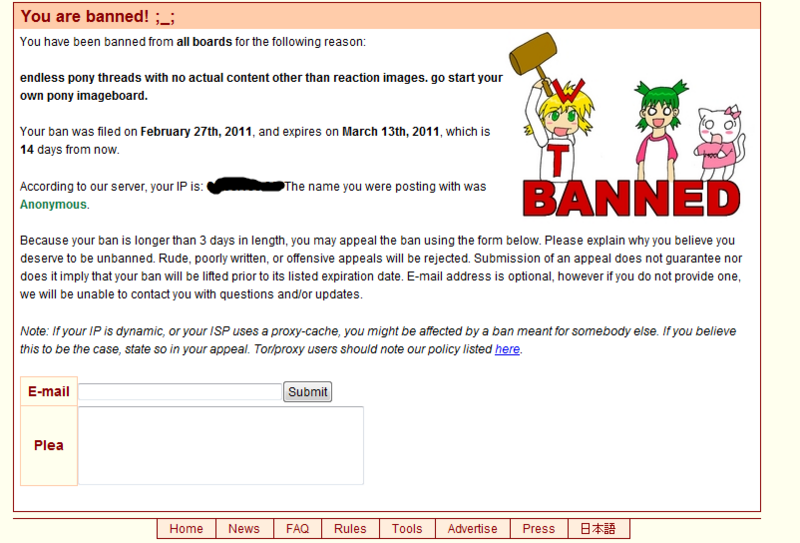800x543 pixels.
Task: Click the Advertise link
Action: (472, 529)
